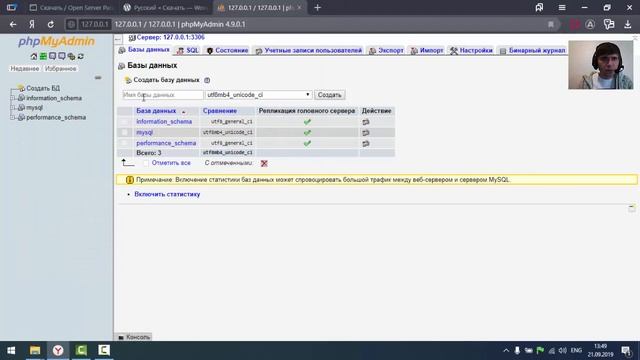640x360 pixels.
Task: Open phpMyAdmin home via house icon
Action: (34, 56)
